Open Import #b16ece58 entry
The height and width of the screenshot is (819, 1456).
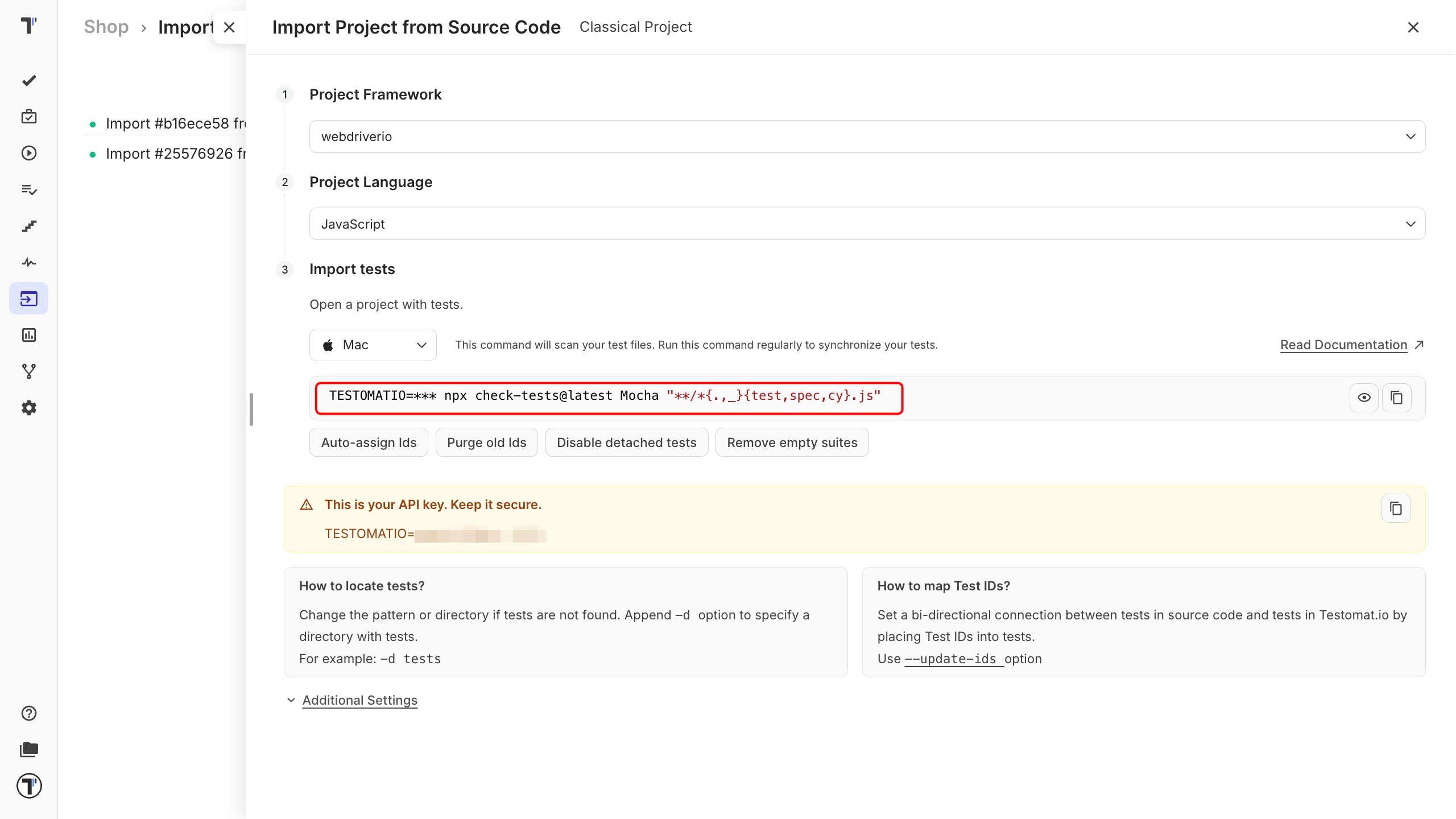point(175,123)
